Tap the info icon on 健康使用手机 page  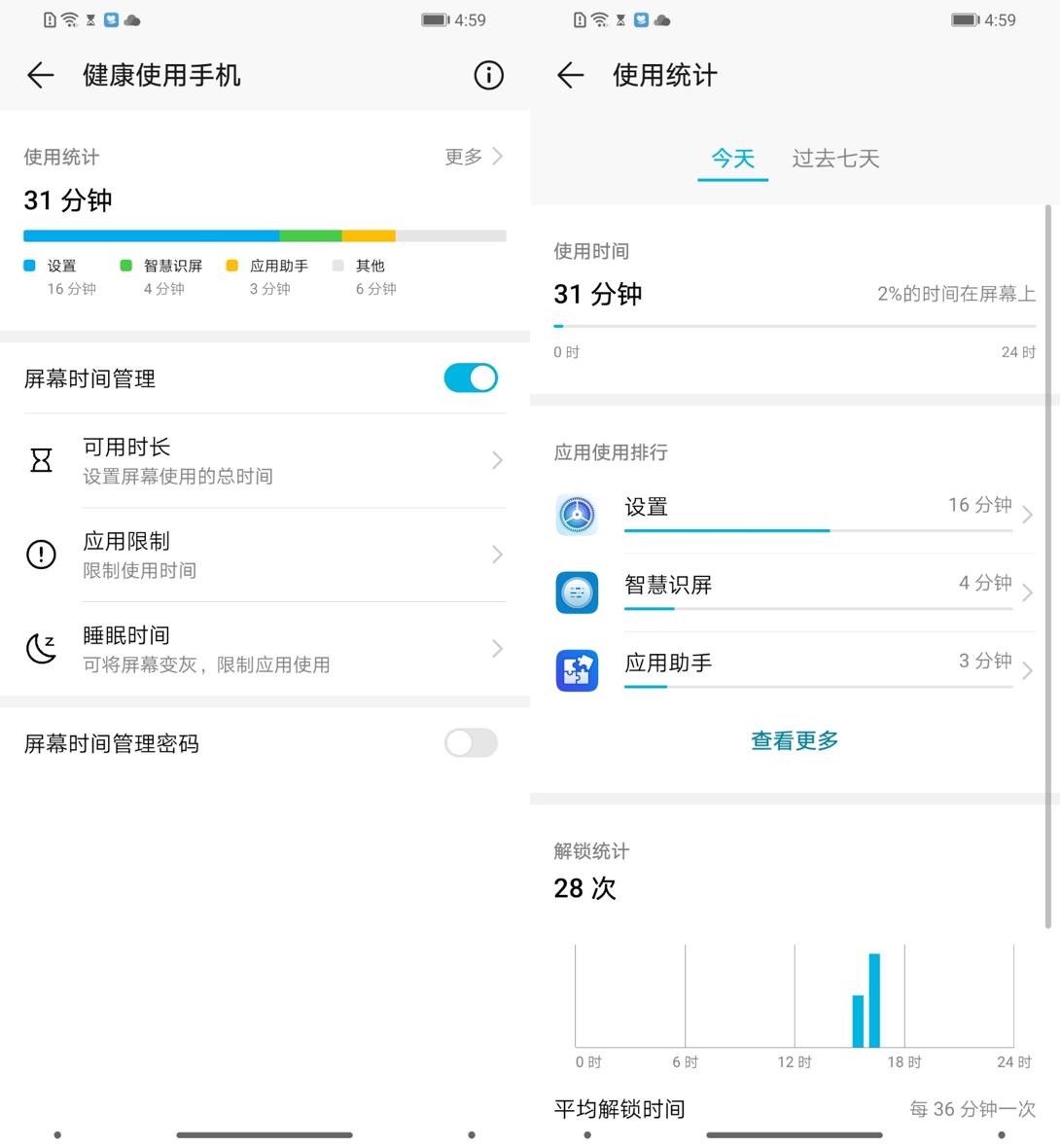[x=488, y=76]
